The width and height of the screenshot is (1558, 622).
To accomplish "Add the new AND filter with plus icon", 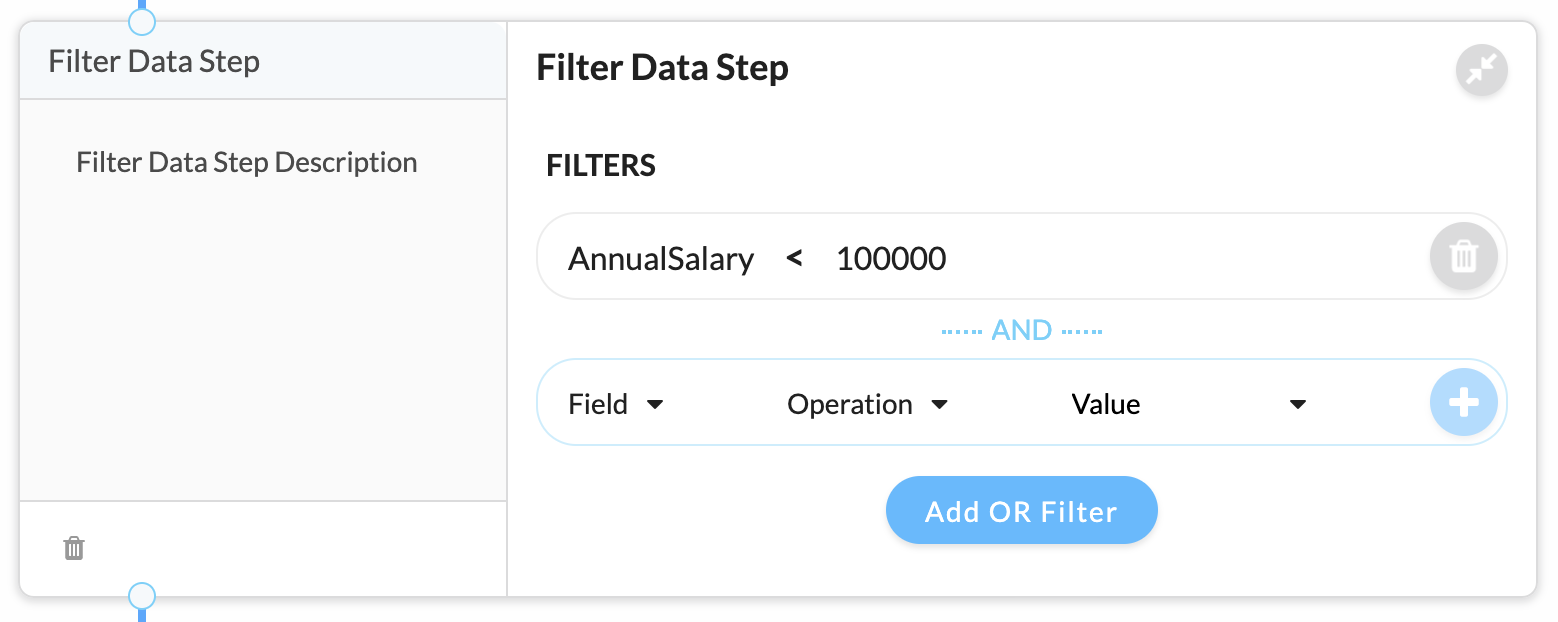I will (1463, 403).
